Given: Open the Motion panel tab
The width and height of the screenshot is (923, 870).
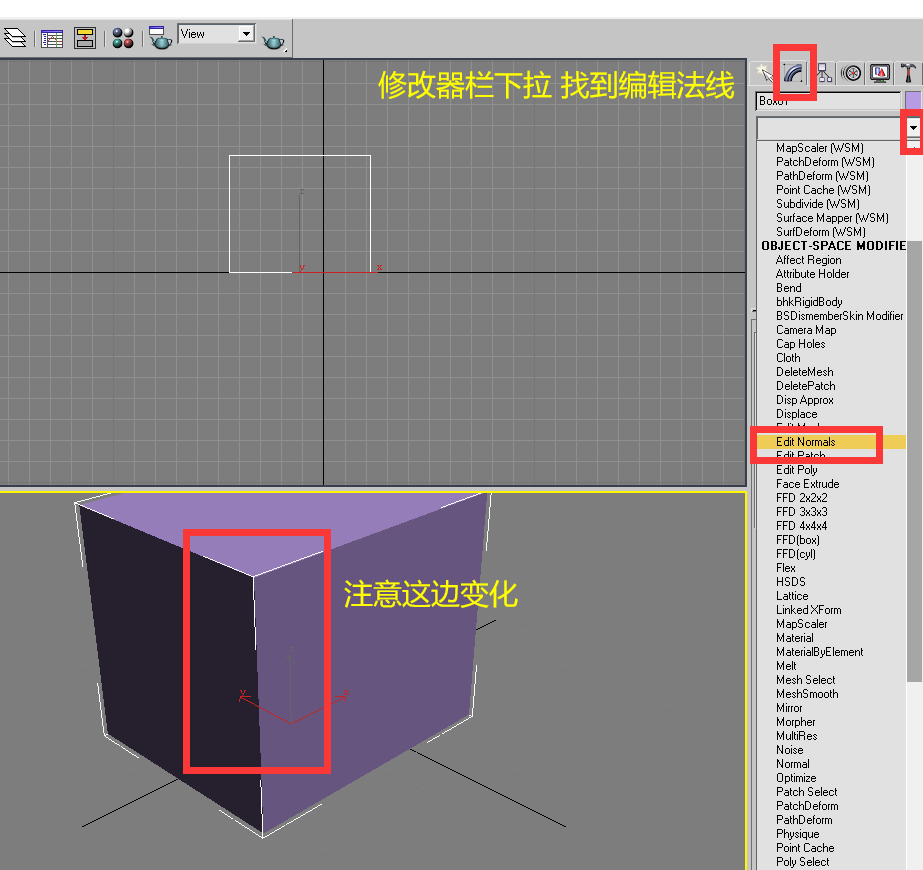Looking at the screenshot, I should click(852, 73).
